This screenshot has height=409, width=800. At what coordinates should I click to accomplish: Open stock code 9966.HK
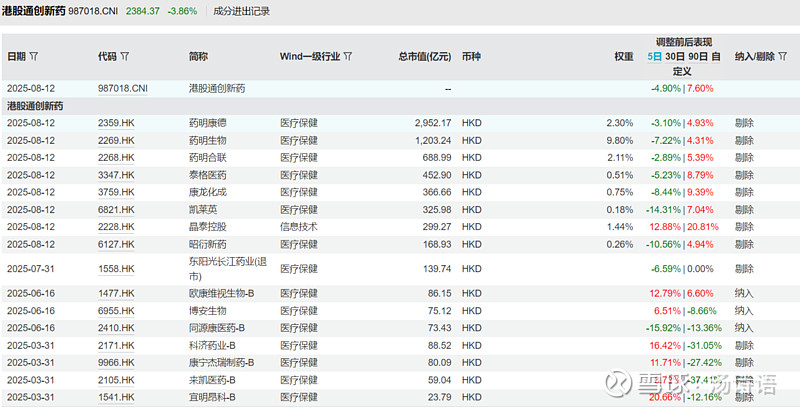[116, 363]
